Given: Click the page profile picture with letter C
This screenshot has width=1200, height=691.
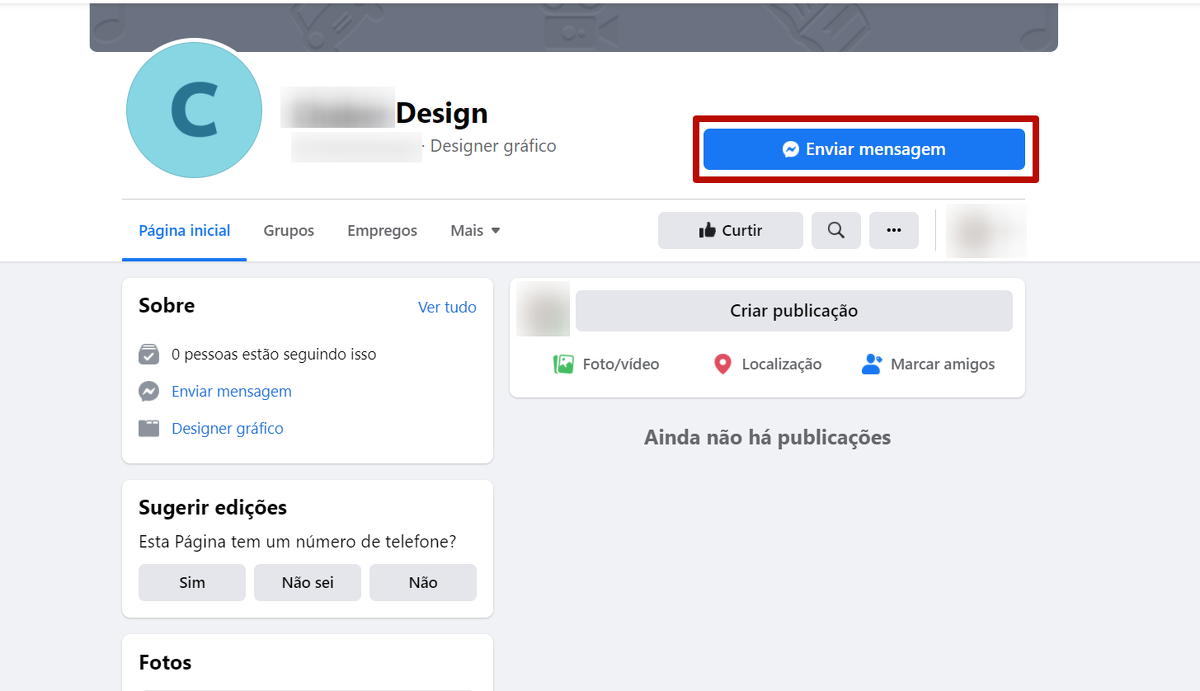Looking at the screenshot, I should point(195,110).
